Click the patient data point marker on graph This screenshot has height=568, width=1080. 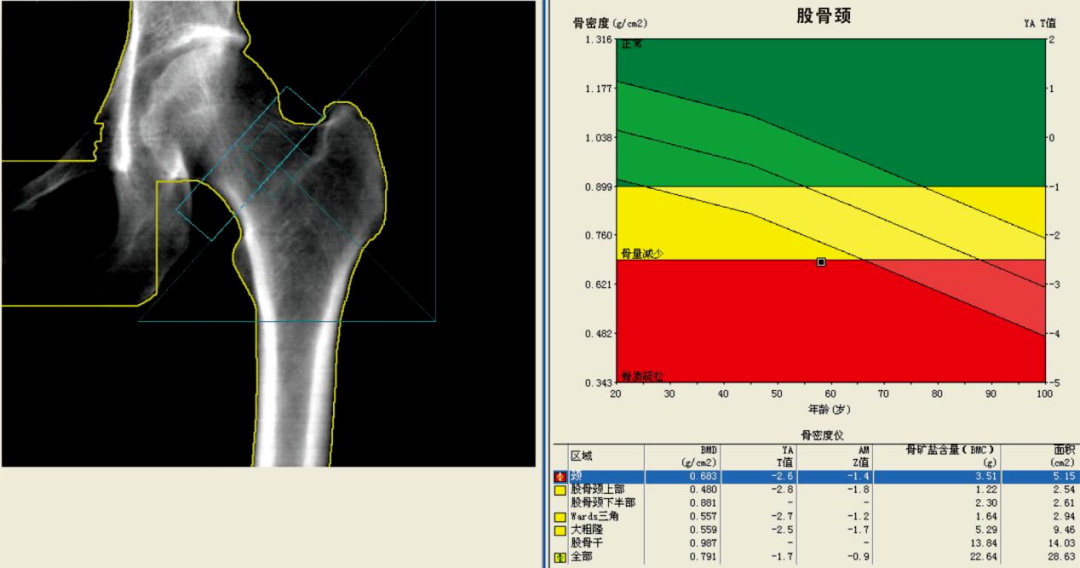(x=821, y=262)
